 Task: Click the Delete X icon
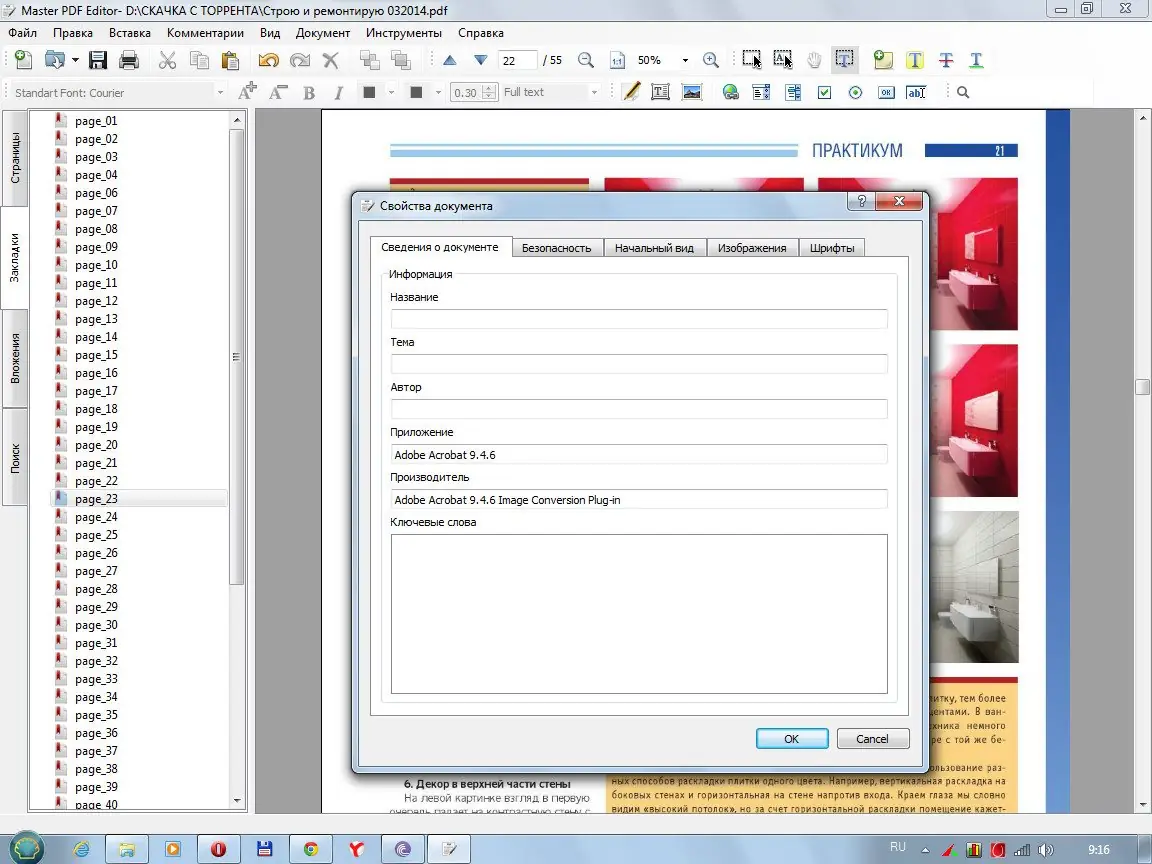tap(331, 60)
